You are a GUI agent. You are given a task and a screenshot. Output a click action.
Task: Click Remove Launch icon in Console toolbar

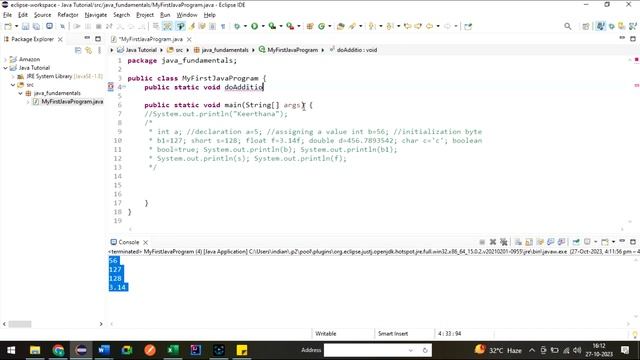pos(493,242)
